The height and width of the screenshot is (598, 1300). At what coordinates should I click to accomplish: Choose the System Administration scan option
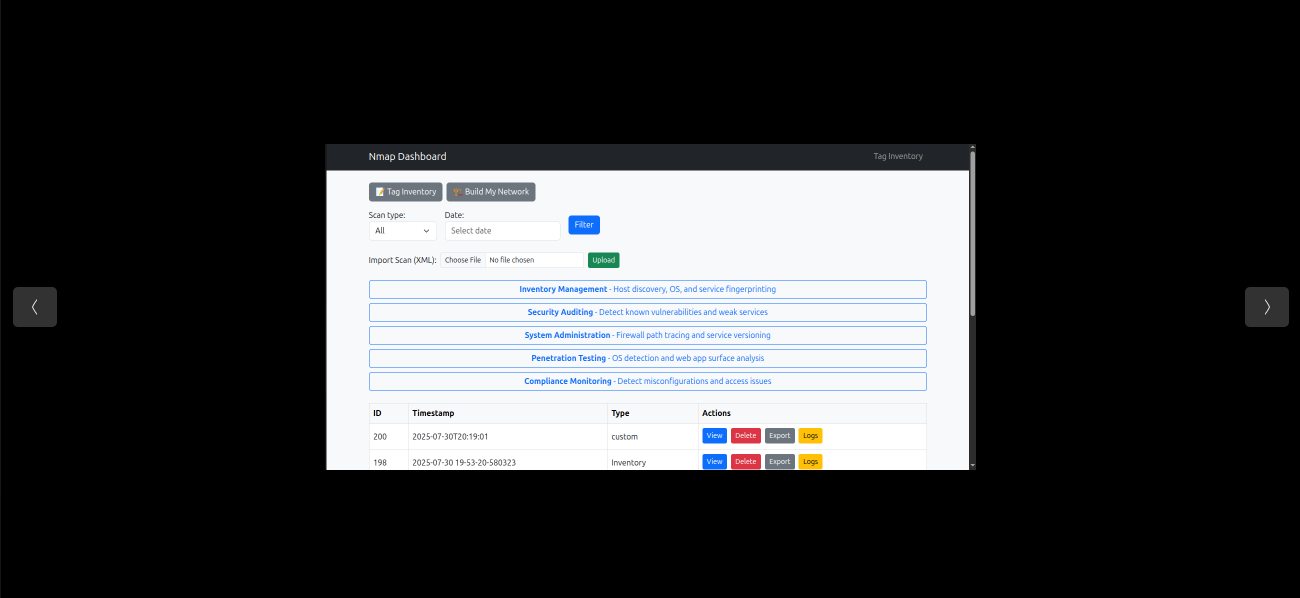pos(647,335)
